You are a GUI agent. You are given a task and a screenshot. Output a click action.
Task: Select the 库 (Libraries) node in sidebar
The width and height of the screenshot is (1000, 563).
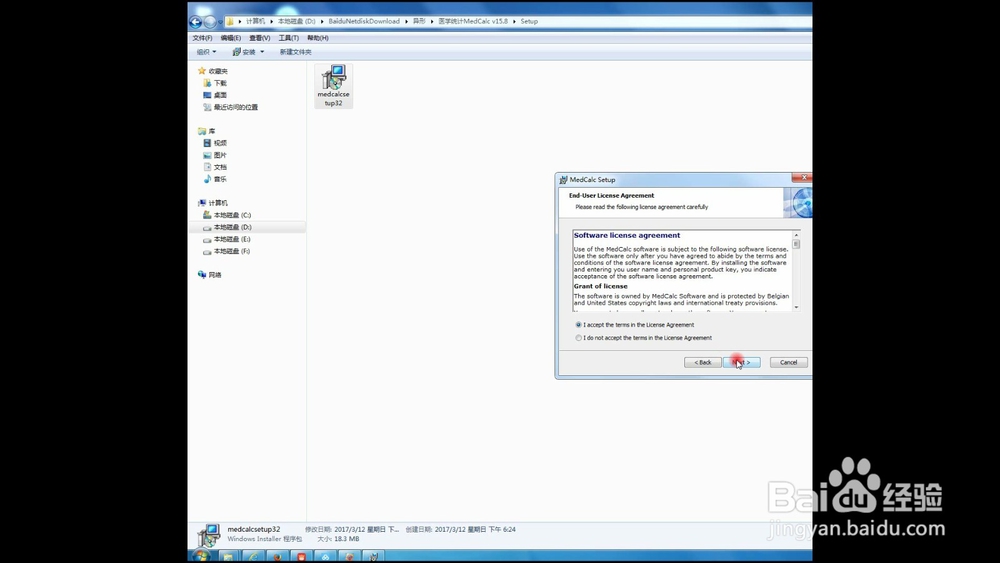click(206, 131)
